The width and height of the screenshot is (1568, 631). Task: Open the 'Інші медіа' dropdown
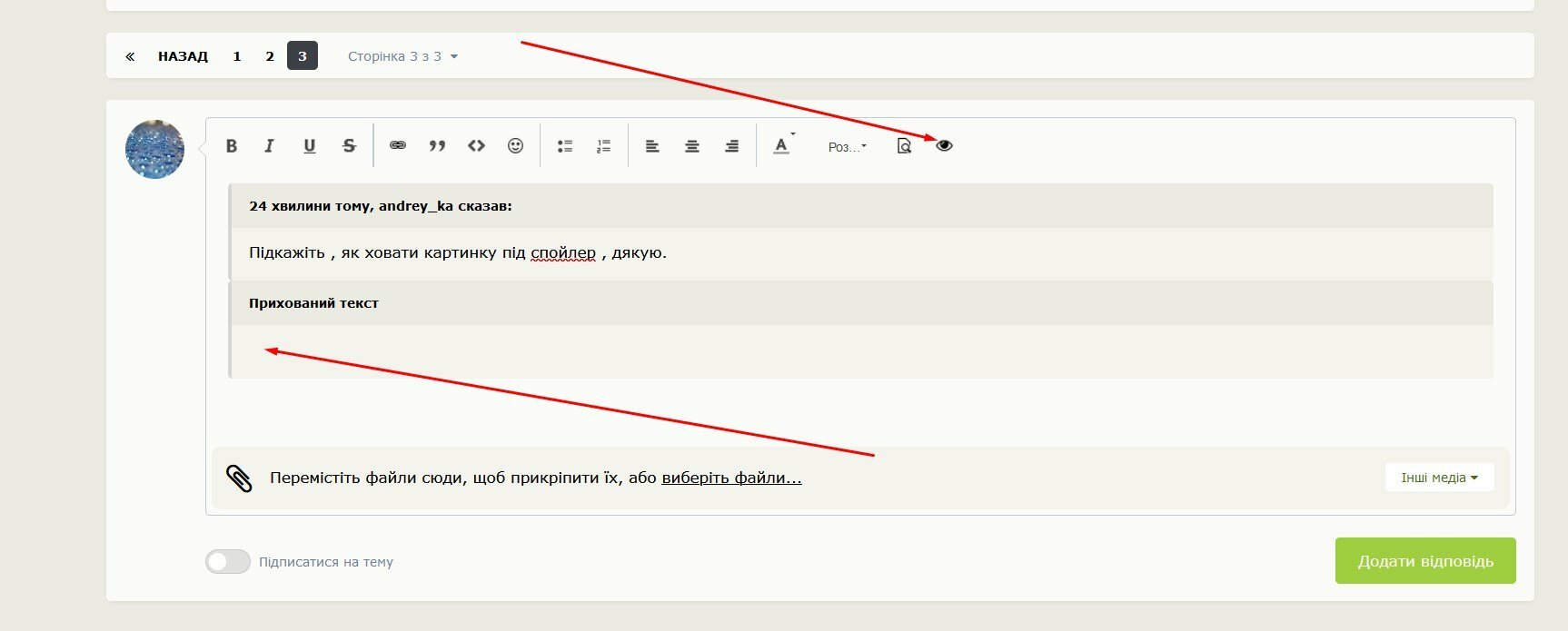point(1439,478)
